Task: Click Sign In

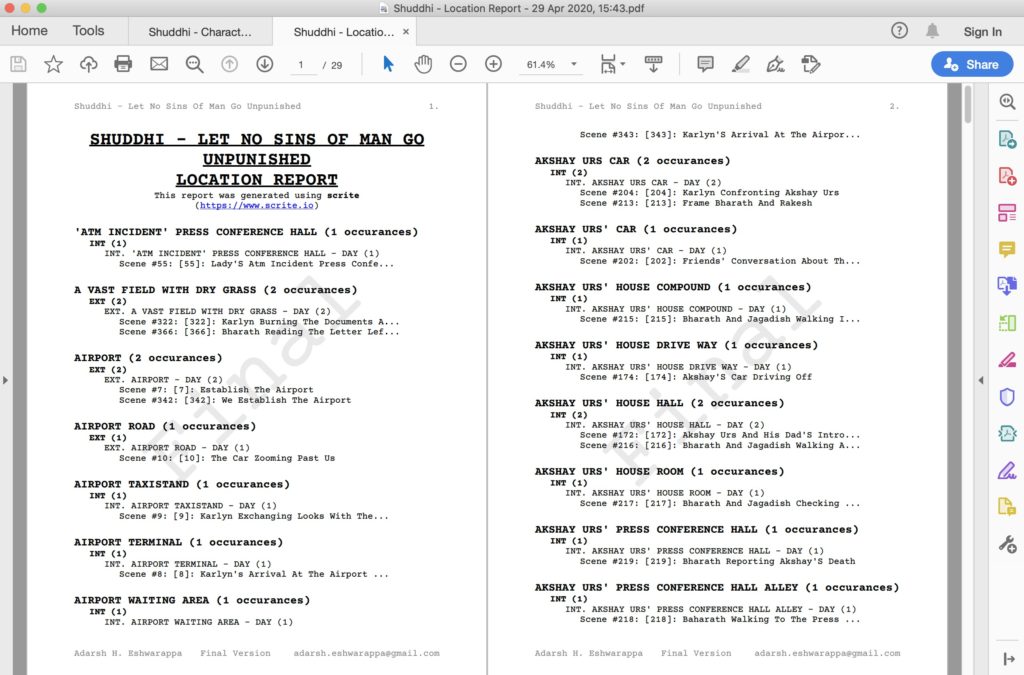Action: point(982,31)
